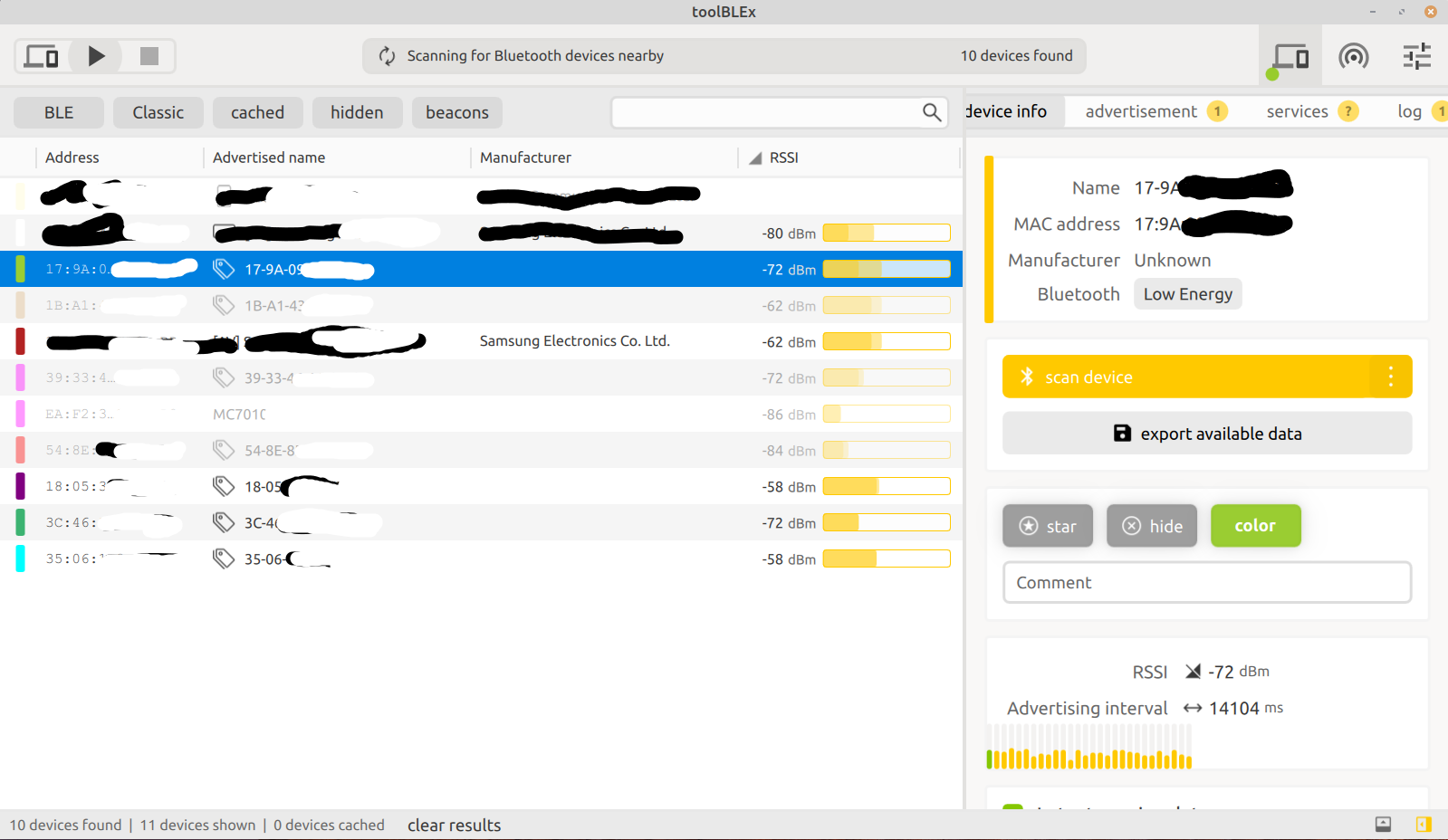Sort the list by Manufacturer column
Viewport: 1448px width, 840px height.
525,157
